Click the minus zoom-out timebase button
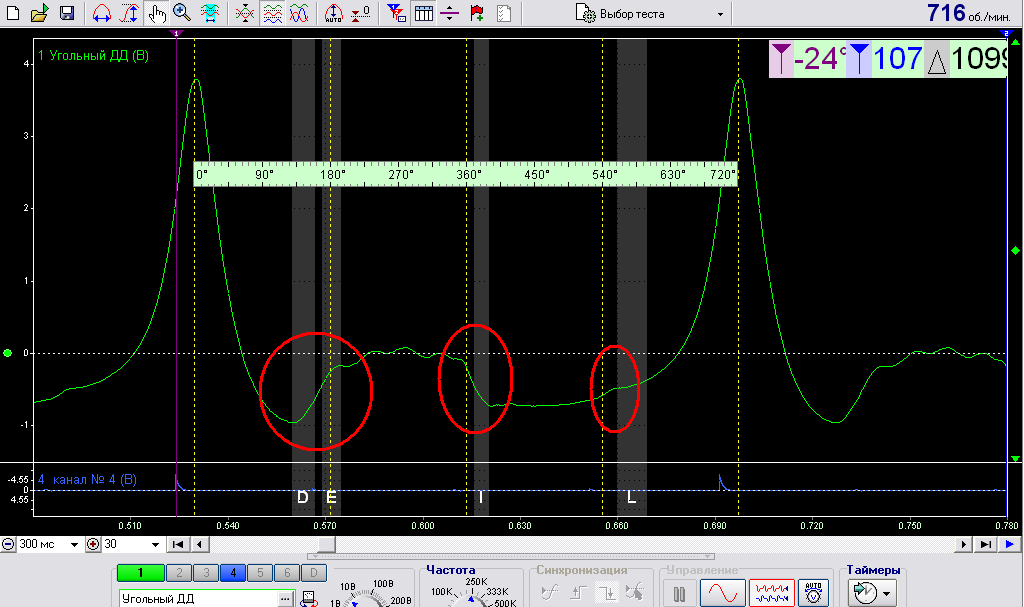 pos(8,544)
